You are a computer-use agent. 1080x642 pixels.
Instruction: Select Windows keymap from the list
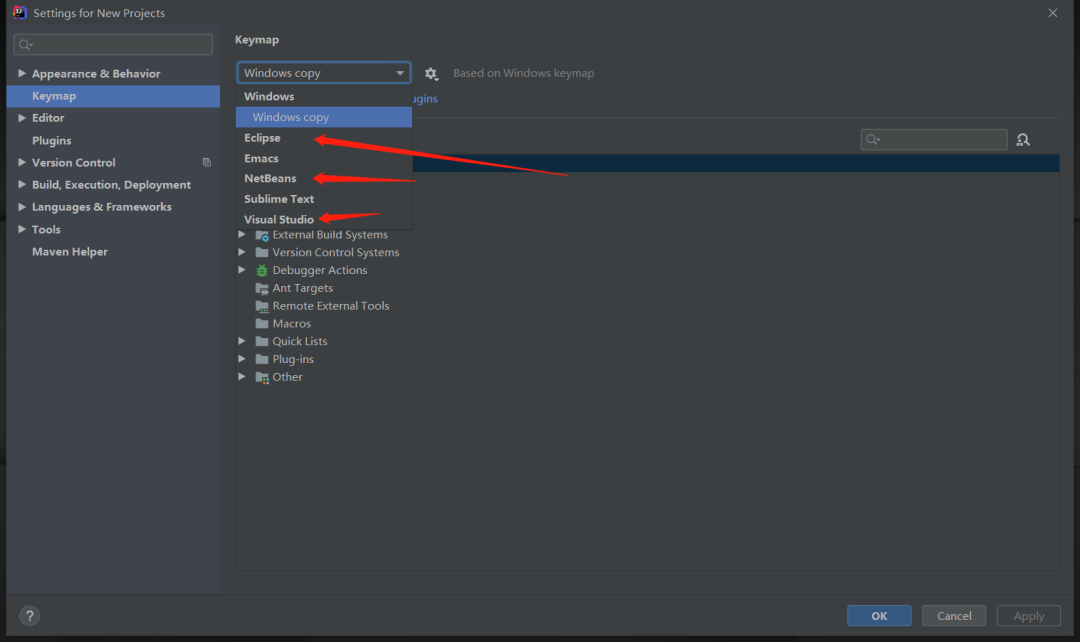pyautogui.click(x=324, y=96)
